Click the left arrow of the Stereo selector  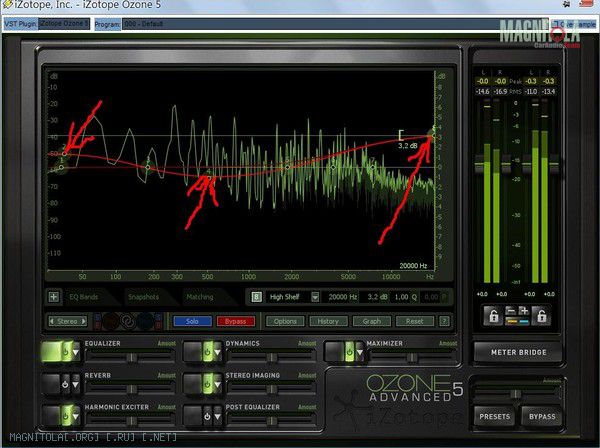click(x=52, y=321)
